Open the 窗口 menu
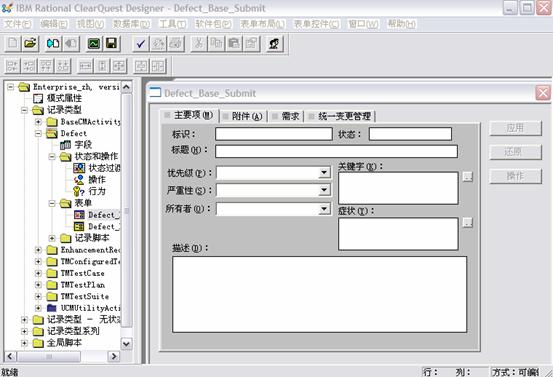The width and height of the screenshot is (553, 377). (363, 24)
